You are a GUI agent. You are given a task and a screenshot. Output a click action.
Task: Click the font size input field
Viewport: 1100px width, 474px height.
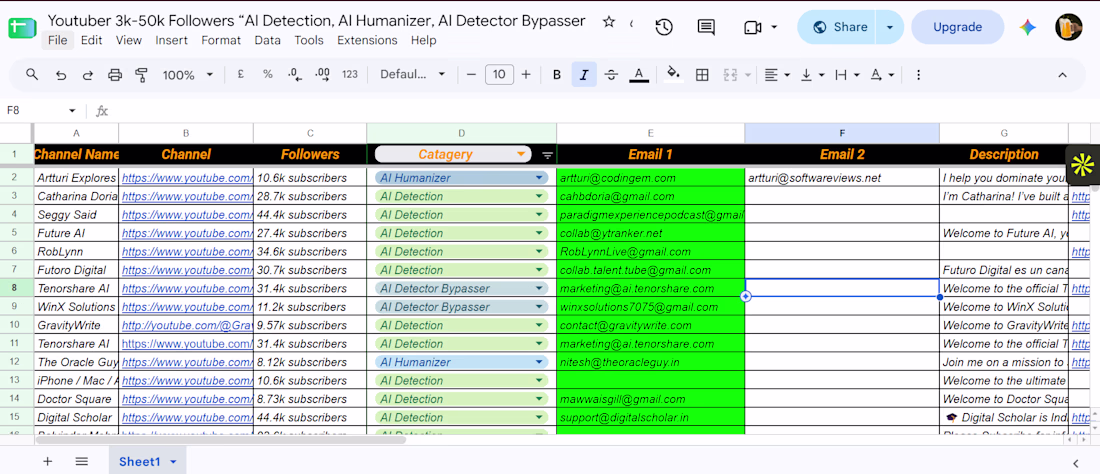tap(499, 74)
